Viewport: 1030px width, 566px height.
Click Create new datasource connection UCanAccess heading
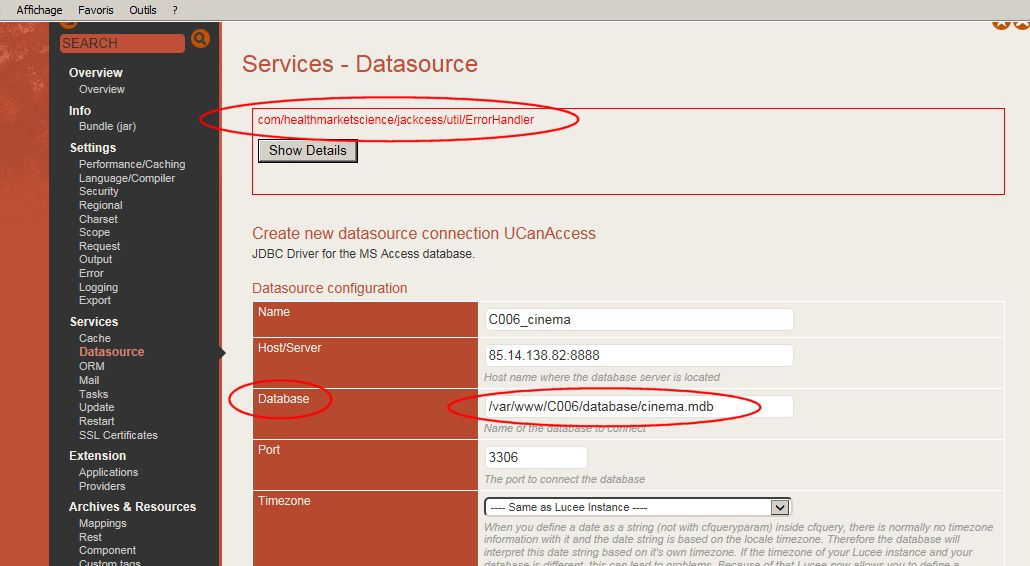coord(424,234)
